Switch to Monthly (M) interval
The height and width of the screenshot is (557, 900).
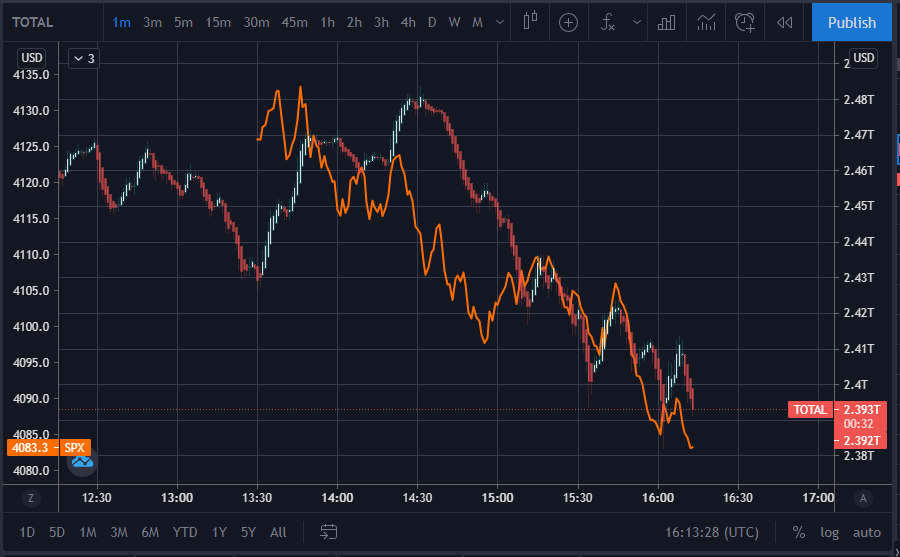click(x=477, y=22)
